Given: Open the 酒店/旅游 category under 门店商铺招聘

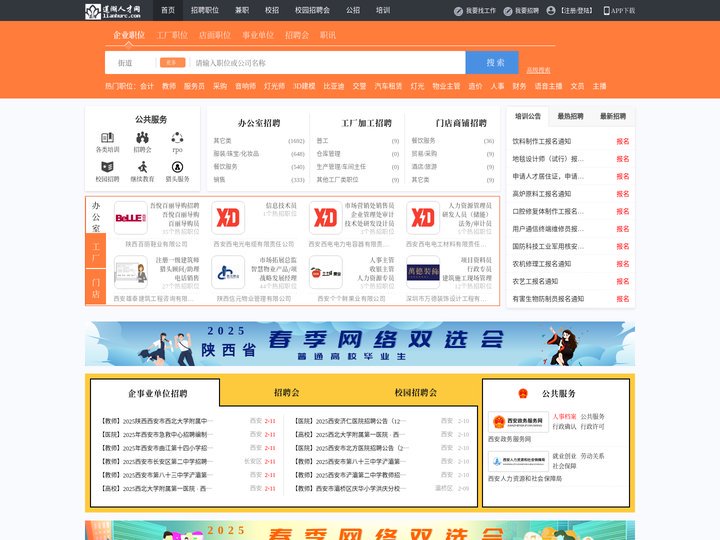Looking at the screenshot, I should point(424,167).
